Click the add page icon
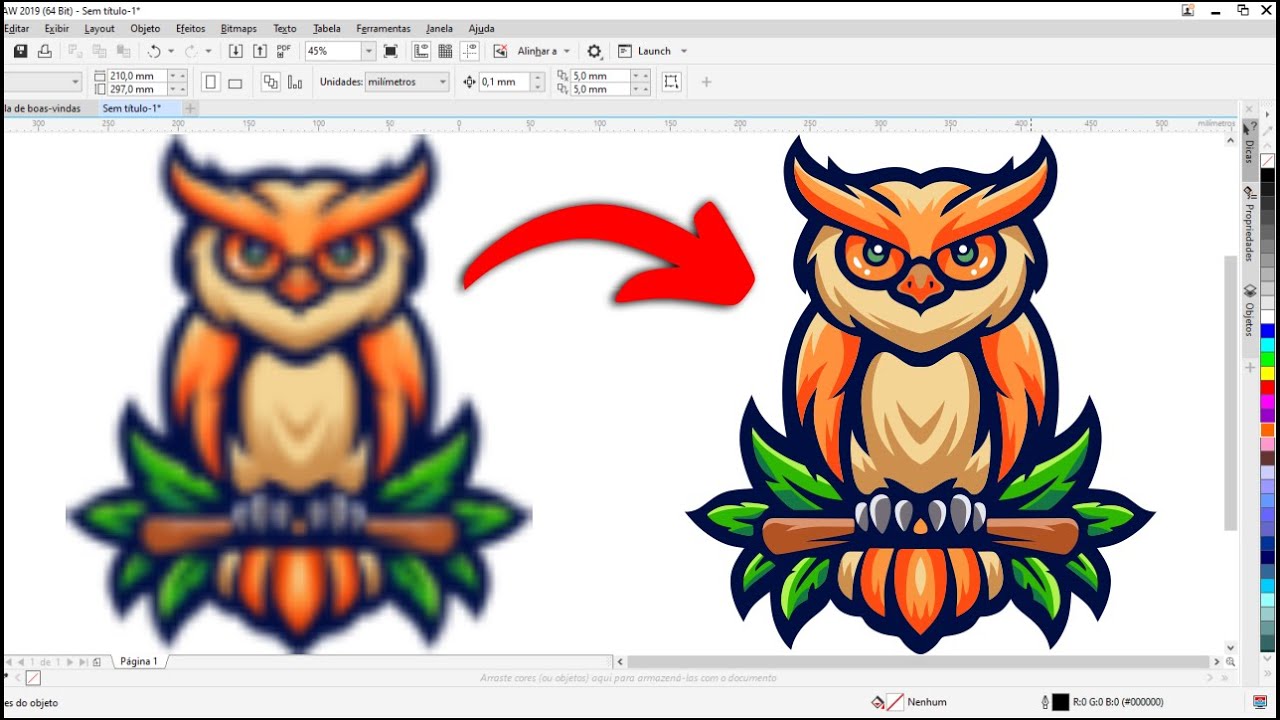This screenshot has width=1280, height=720. coord(97,662)
